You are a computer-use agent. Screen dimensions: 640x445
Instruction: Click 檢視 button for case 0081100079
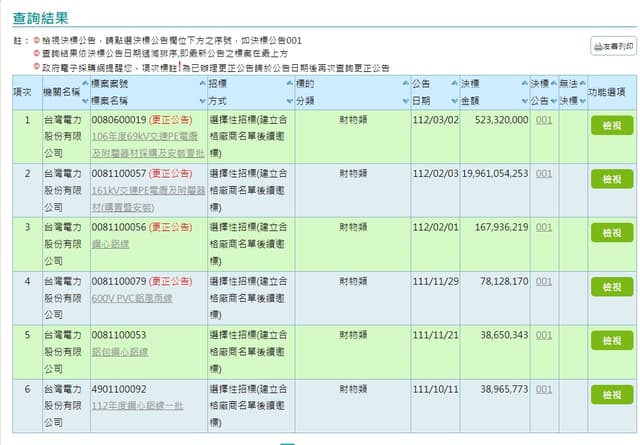coord(612,287)
